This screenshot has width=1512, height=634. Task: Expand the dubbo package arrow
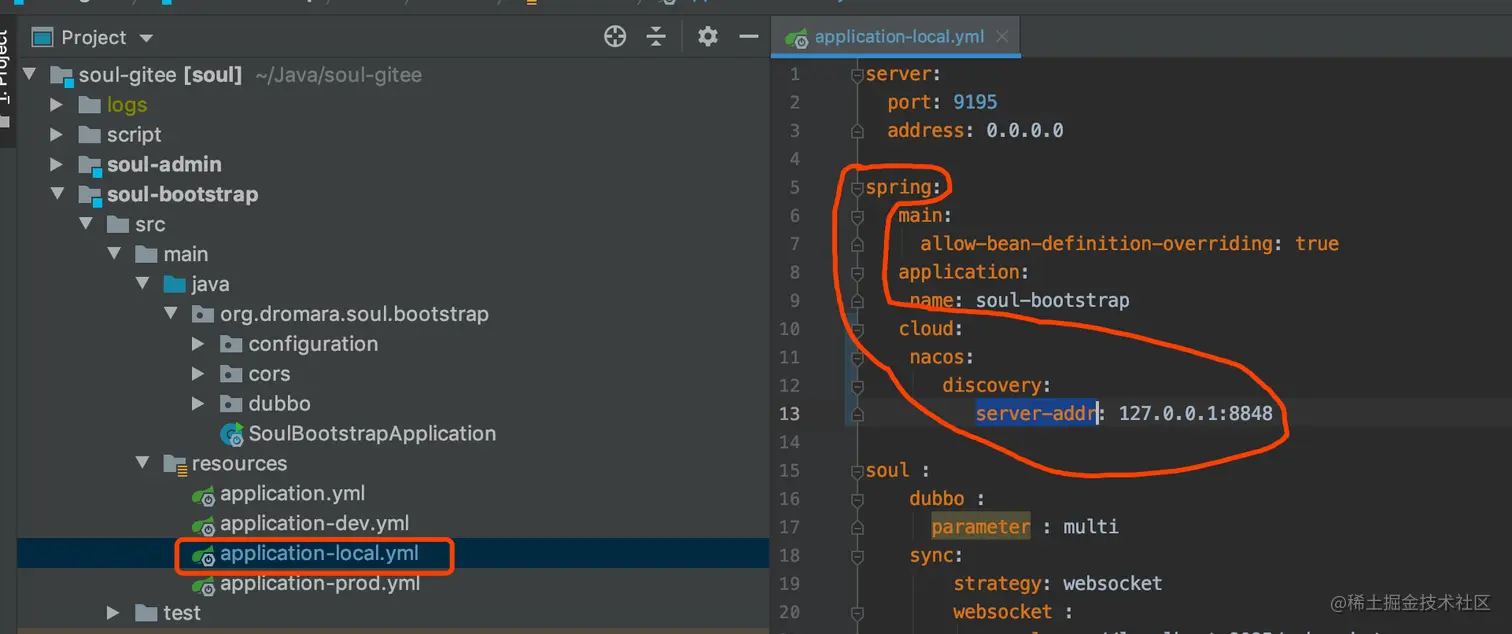tap(198, 404)
